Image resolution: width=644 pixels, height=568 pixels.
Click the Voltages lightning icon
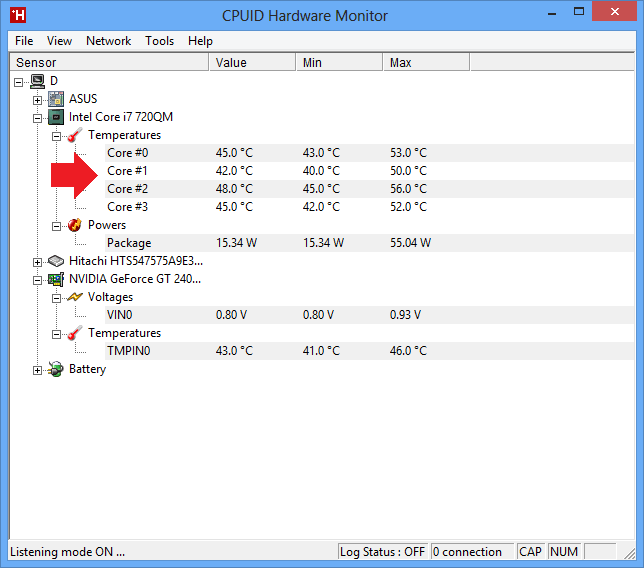75,297
